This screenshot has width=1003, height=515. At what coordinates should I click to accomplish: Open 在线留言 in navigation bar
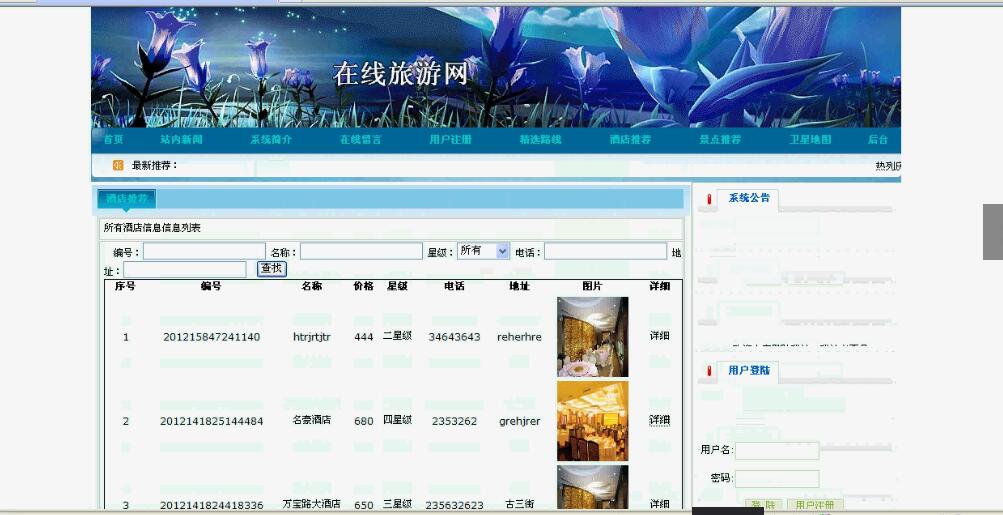point(361,139)
